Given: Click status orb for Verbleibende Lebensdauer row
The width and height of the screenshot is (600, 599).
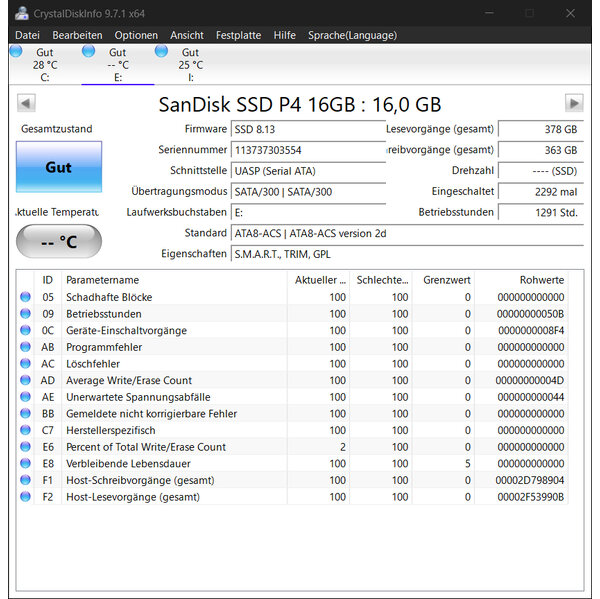Looking at the screenshot, I should 26,464.
